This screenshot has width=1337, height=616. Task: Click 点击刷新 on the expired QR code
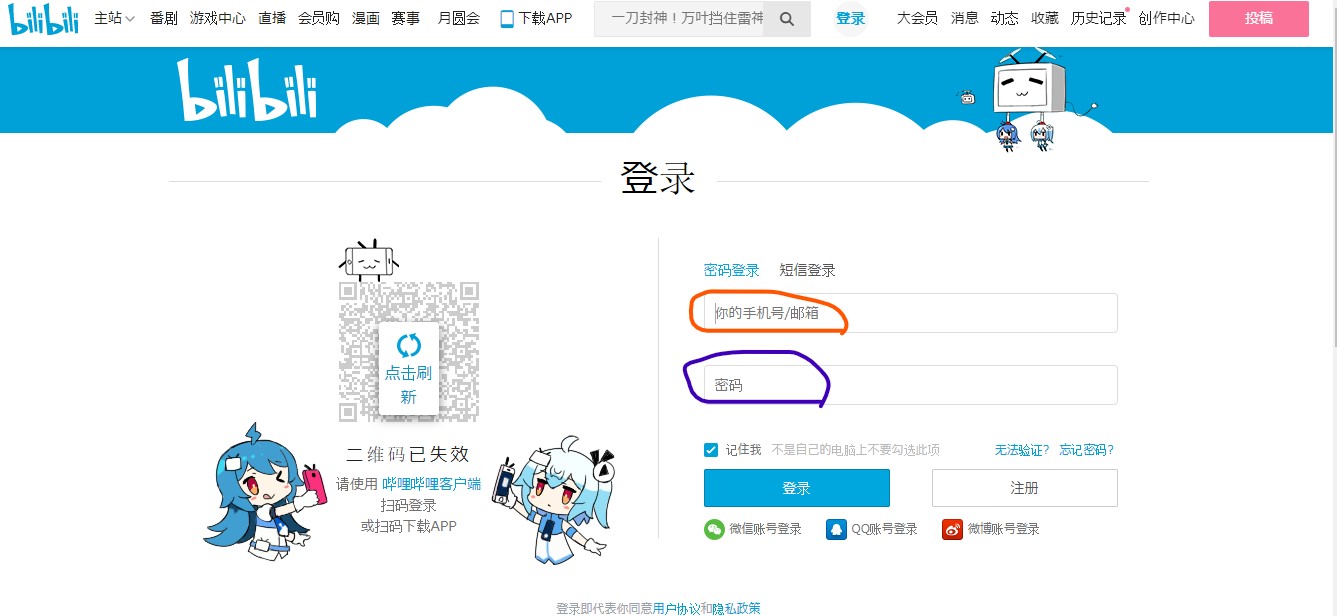coord(409,385)
